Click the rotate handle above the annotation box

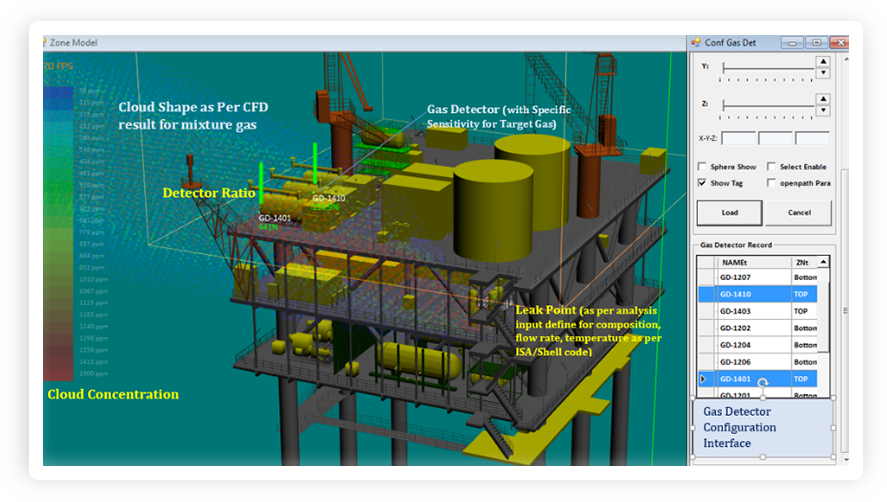pyautogui.click(x=763, y=383)
